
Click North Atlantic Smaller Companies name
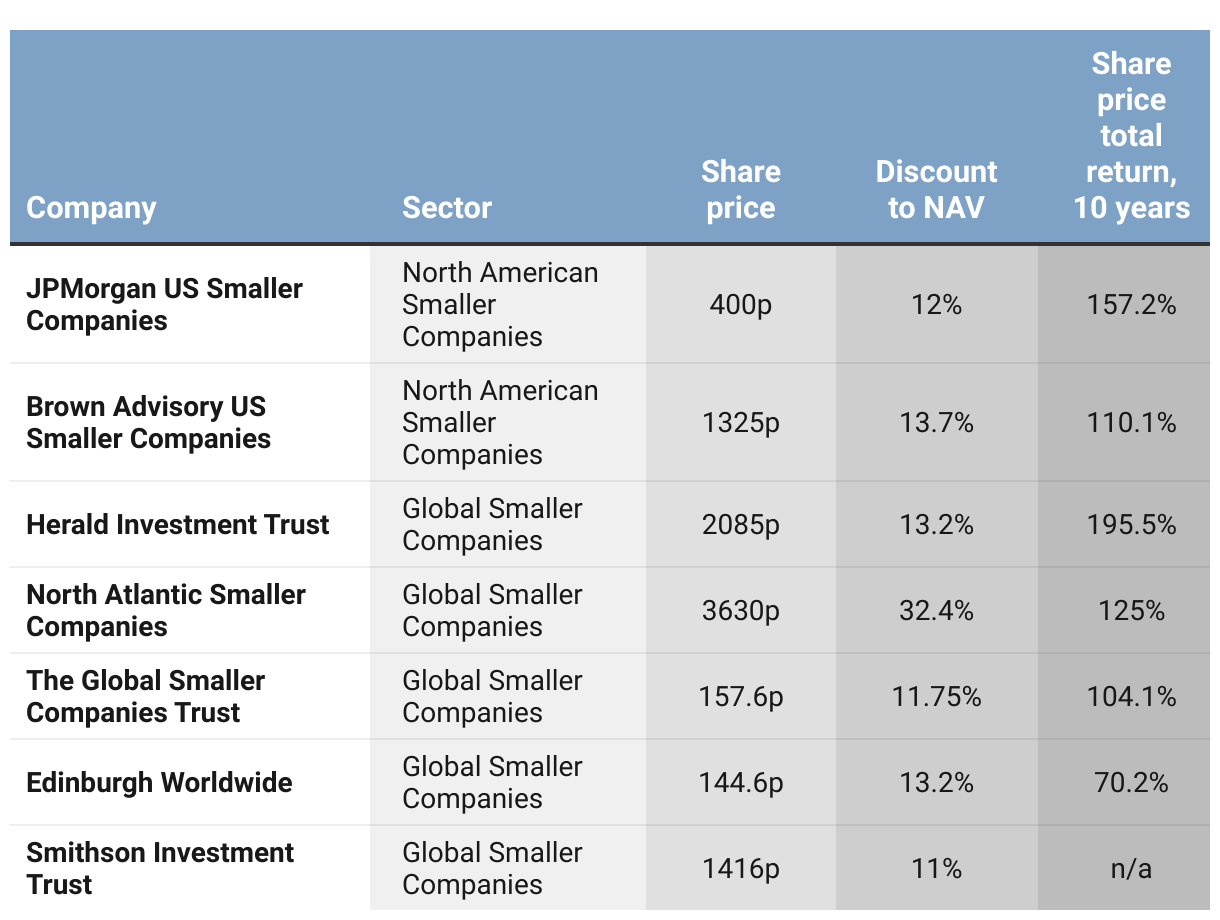(166, 611)
